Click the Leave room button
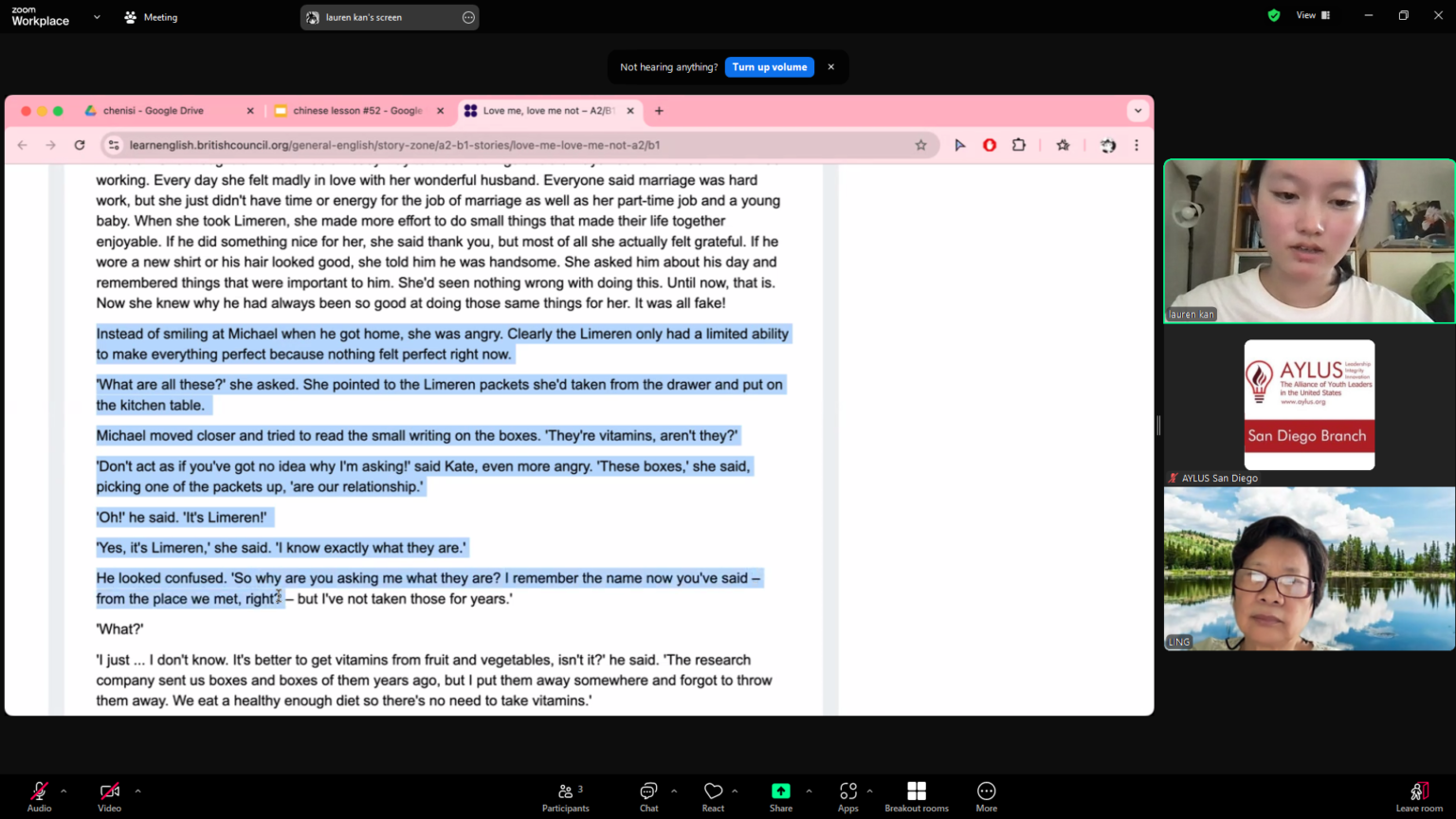This screenshot has height=819, width=1456. coord(1419,796)
